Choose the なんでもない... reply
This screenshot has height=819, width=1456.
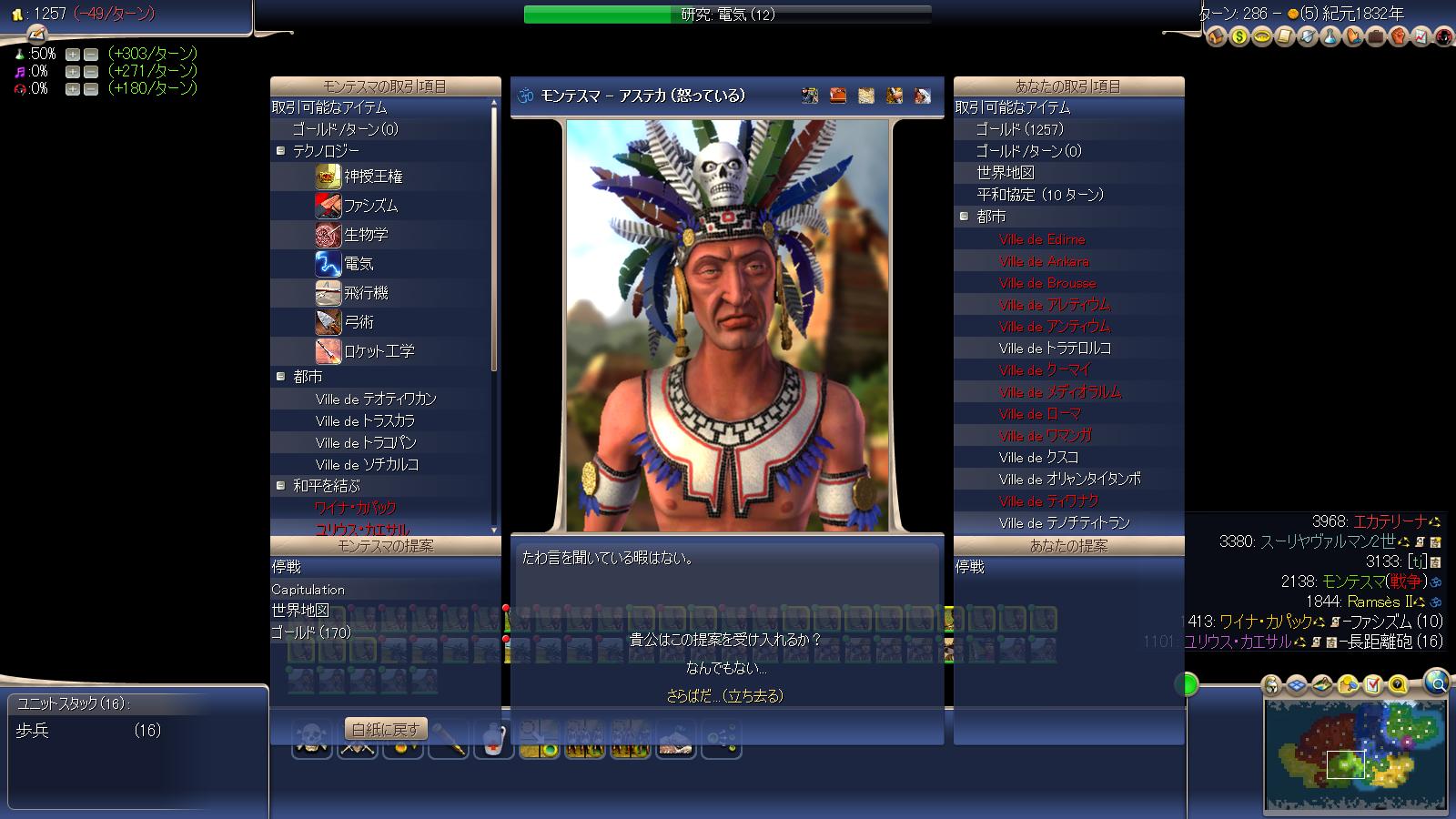coord(725,668)
